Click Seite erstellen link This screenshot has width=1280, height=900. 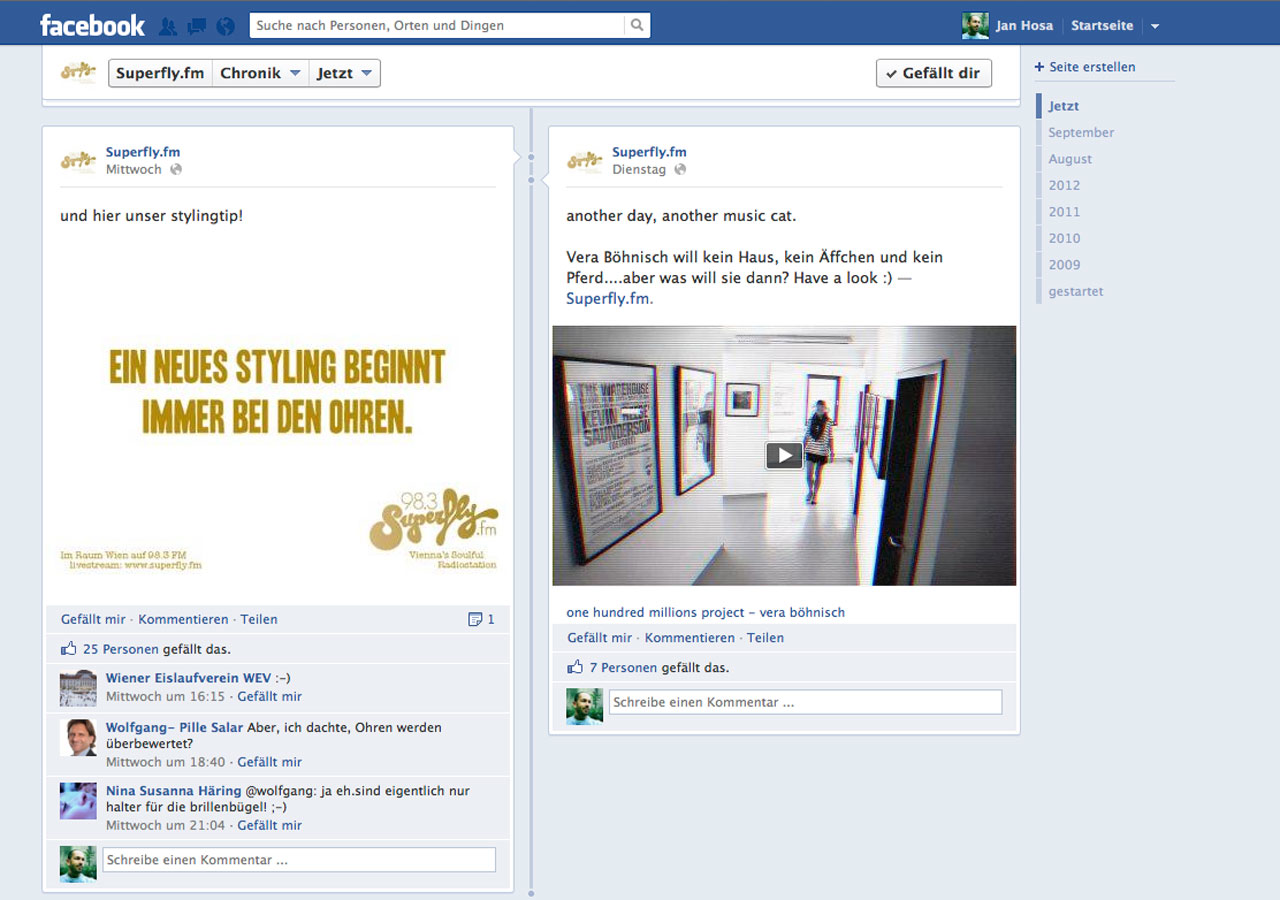tap(1092, 67)
